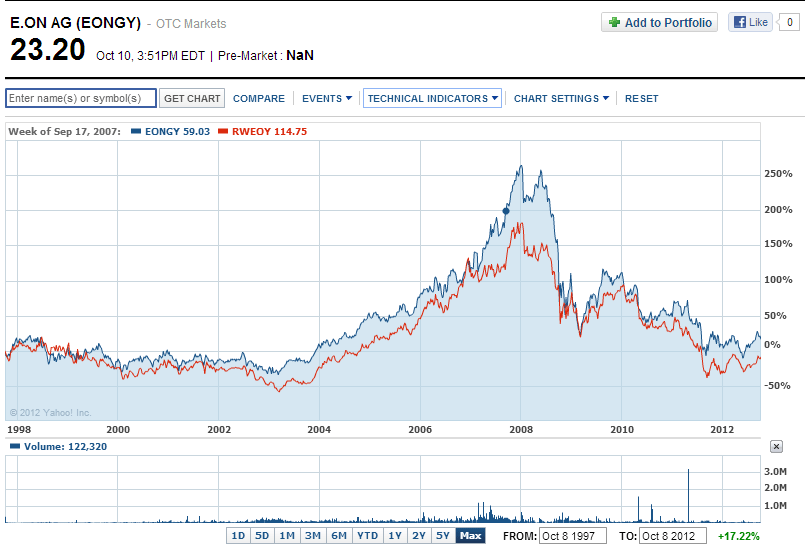Click the Volume: 122,320 label
810x548 pixels.
coord(66,446)
